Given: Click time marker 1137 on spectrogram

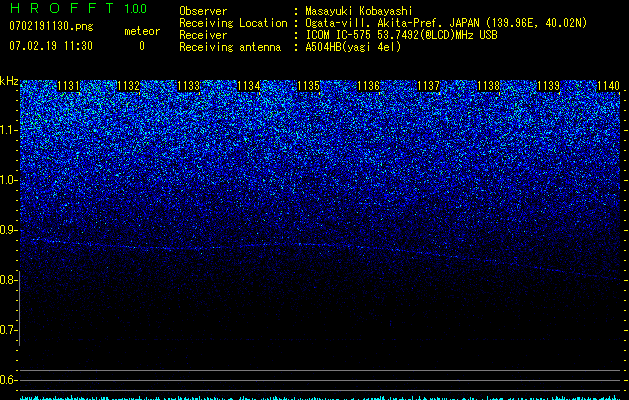Looking at the screenshot, I should tap(428, 86).
